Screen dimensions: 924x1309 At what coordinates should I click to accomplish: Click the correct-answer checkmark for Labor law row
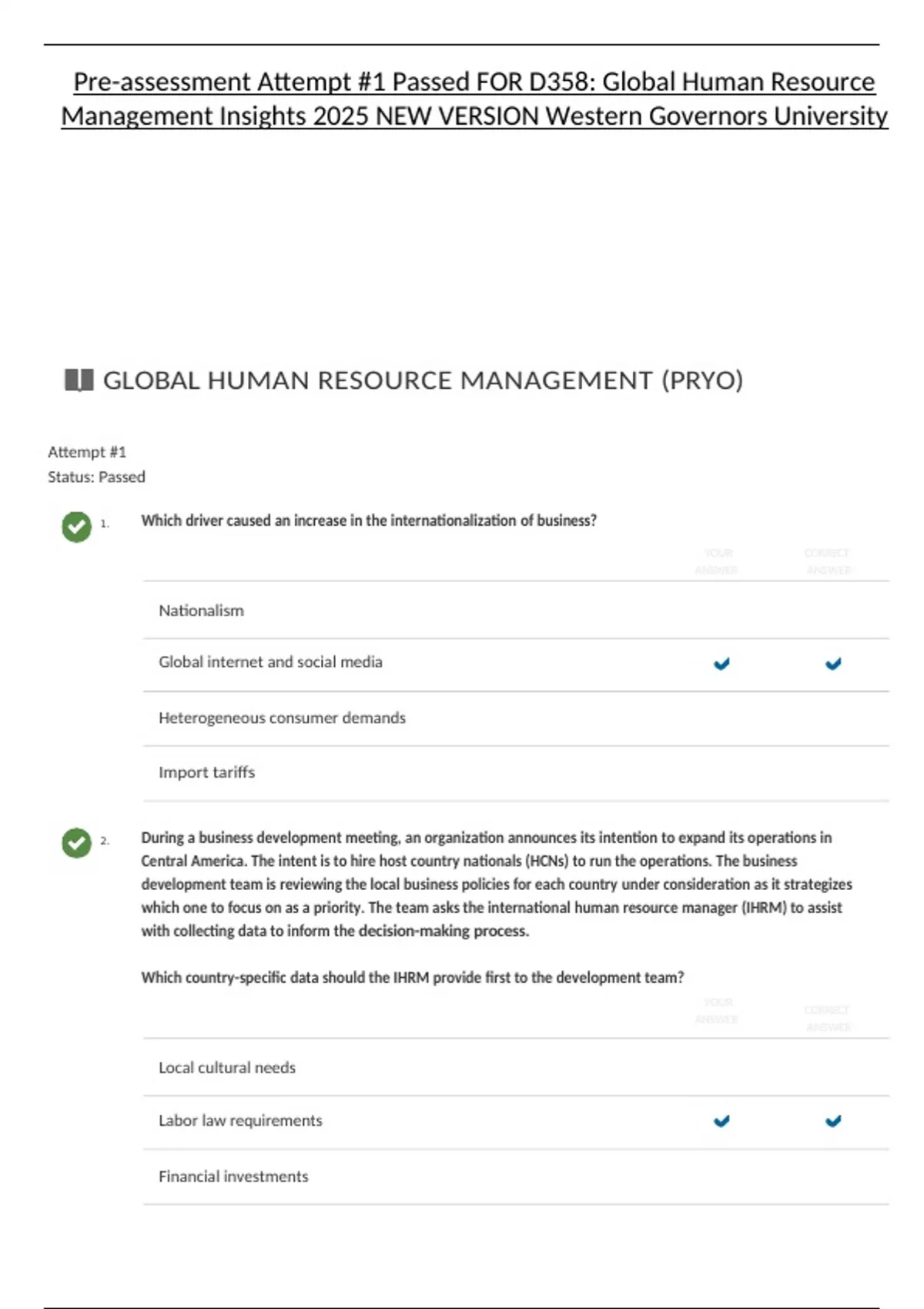pos(833,1121)
